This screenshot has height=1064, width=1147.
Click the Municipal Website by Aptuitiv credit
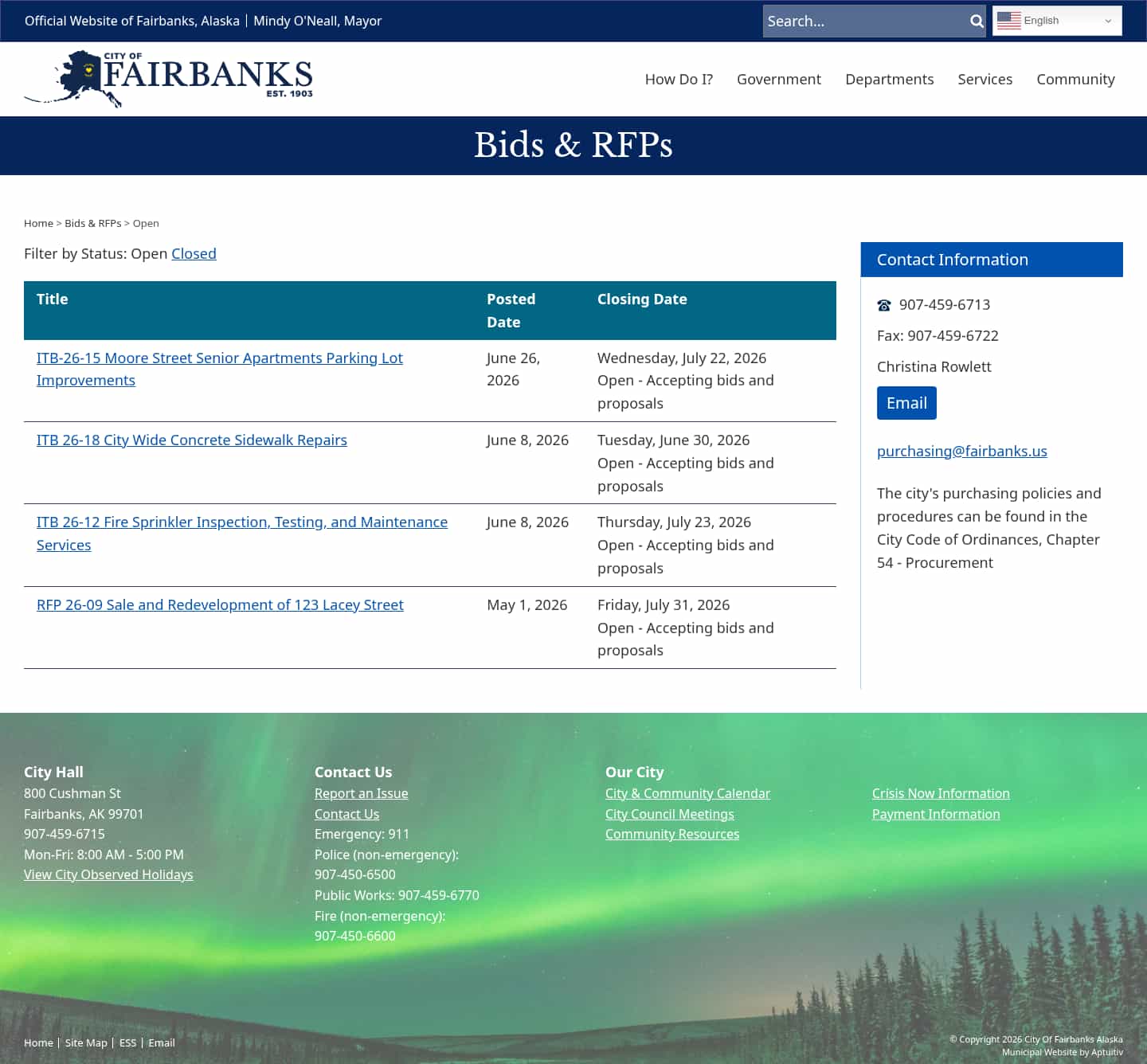[x=1063, y=1053]
